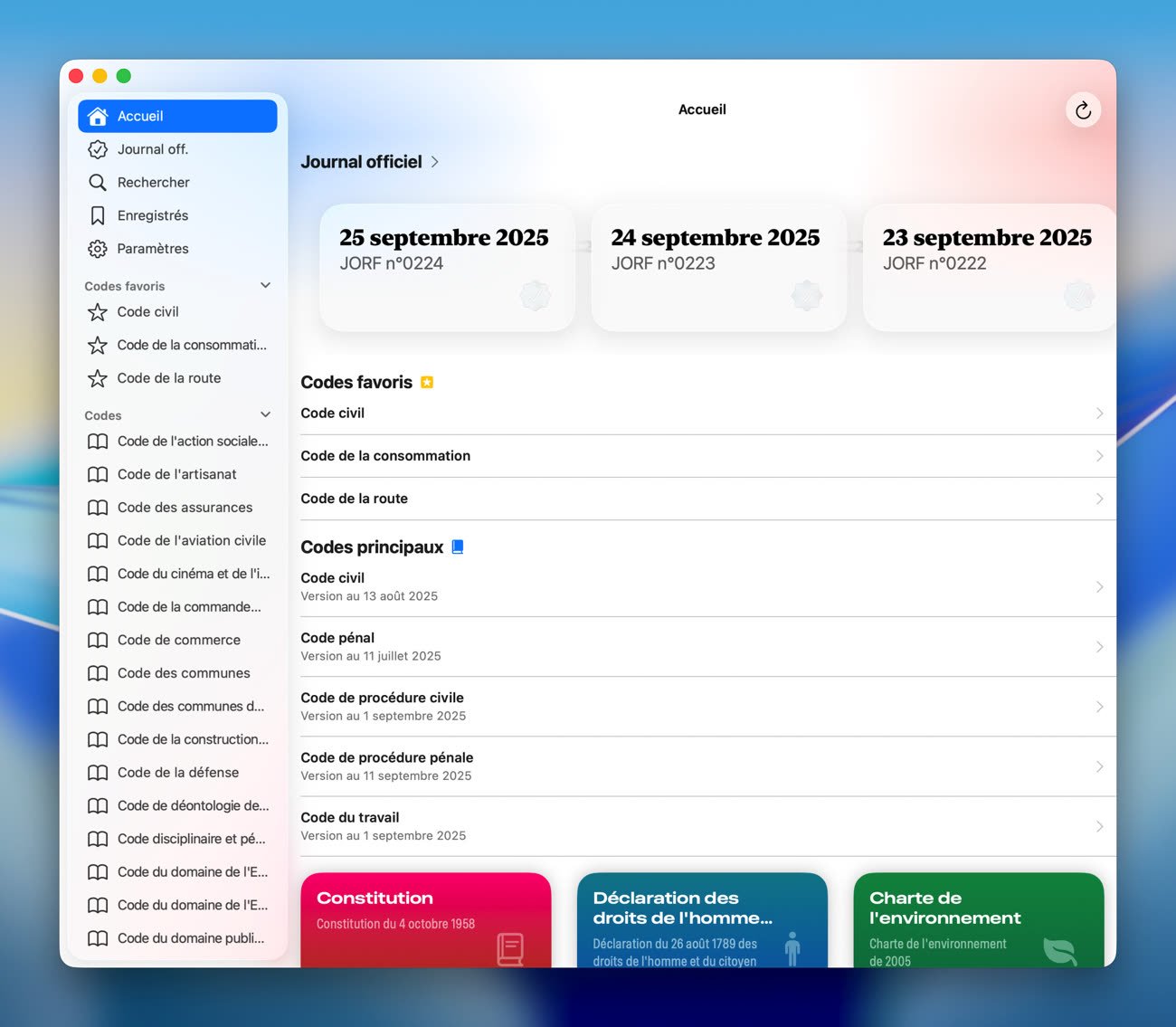Click book icon of Code de la commande...
Image resolution: width=1176 pixels, height=1027 pixels.
[98, 607]
